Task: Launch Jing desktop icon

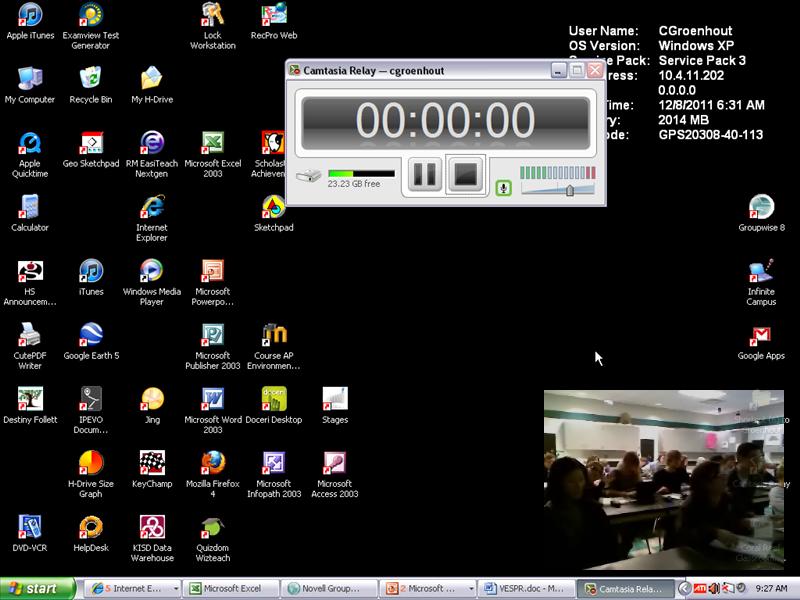Action: coord(152,406)
